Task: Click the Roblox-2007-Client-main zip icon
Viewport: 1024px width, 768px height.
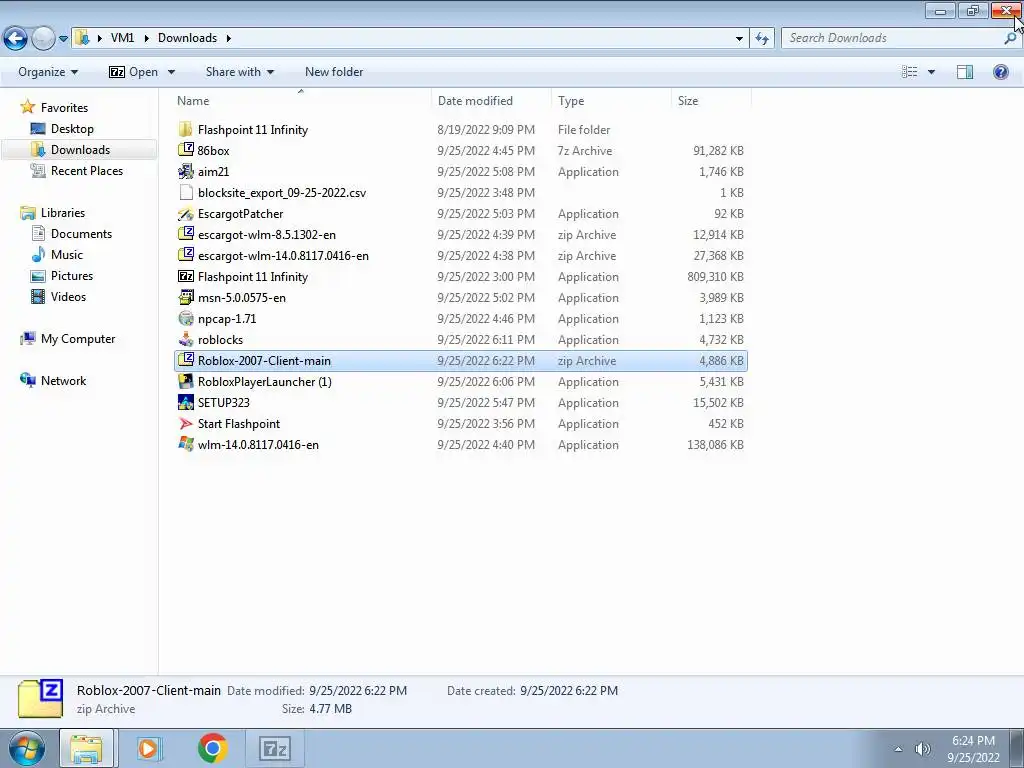Action: pos(186,360)
